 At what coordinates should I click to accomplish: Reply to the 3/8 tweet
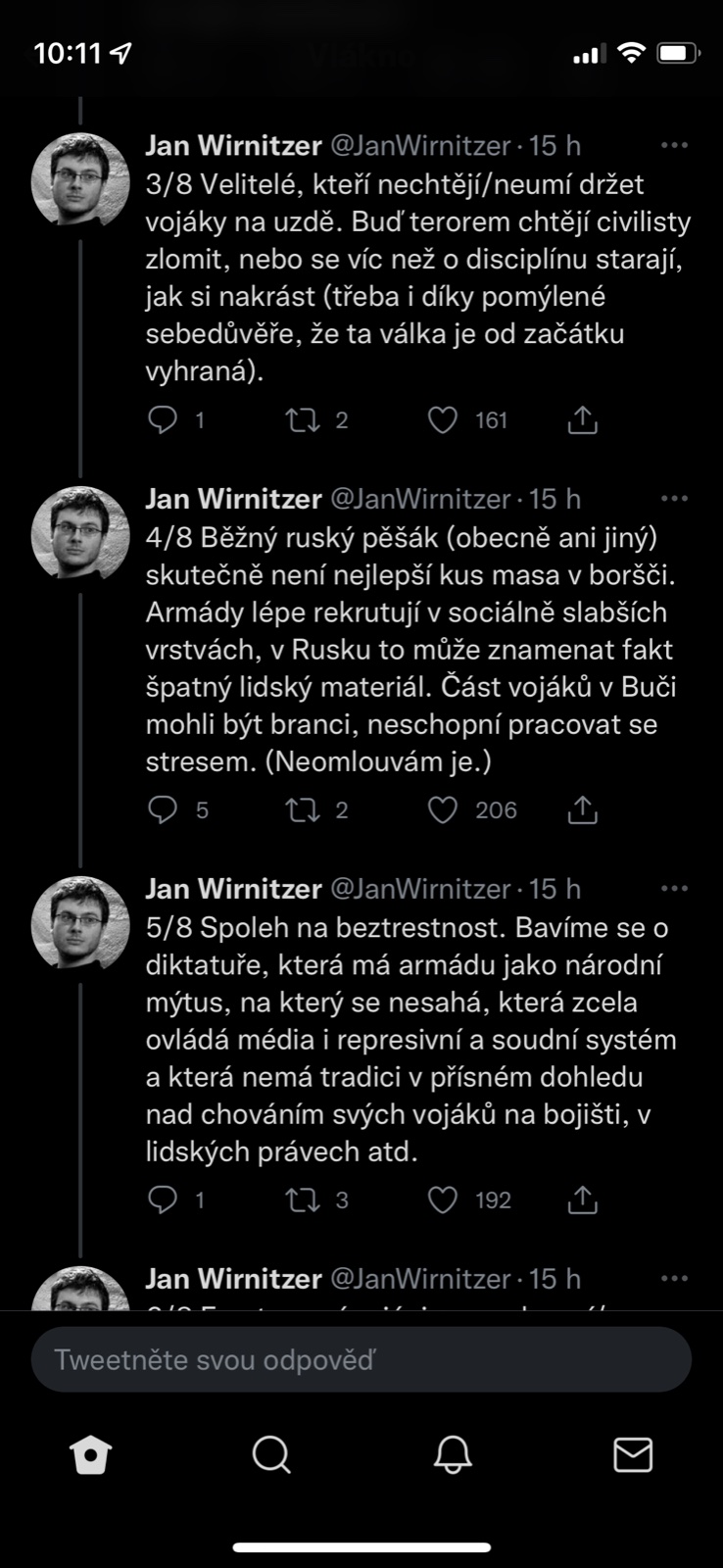point(162,420)
